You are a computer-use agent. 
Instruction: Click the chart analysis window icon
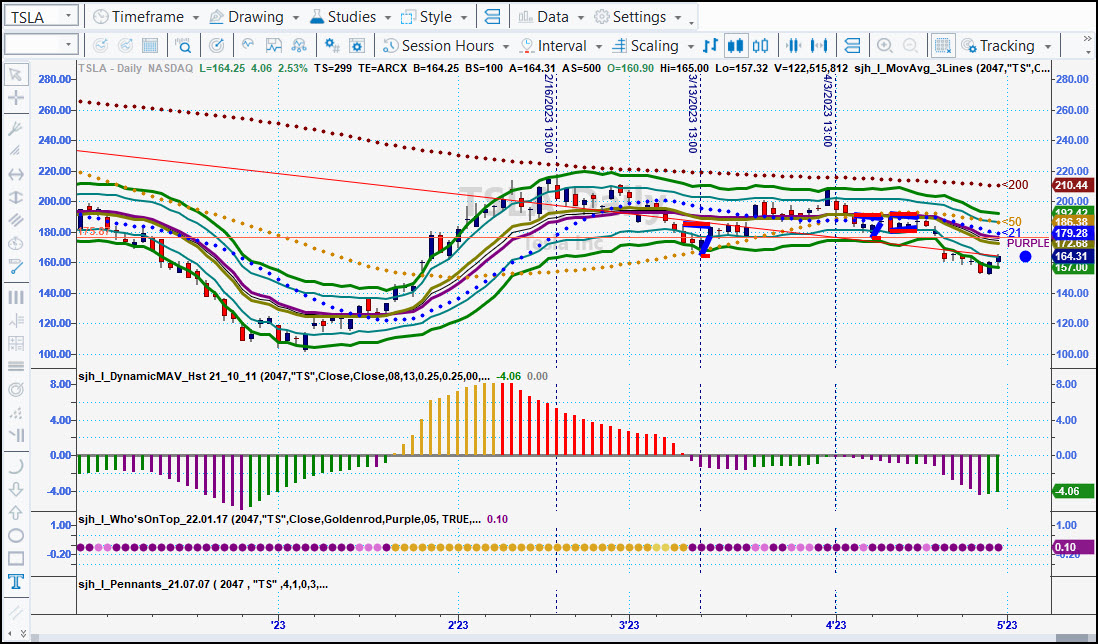(x=273, y=46)
